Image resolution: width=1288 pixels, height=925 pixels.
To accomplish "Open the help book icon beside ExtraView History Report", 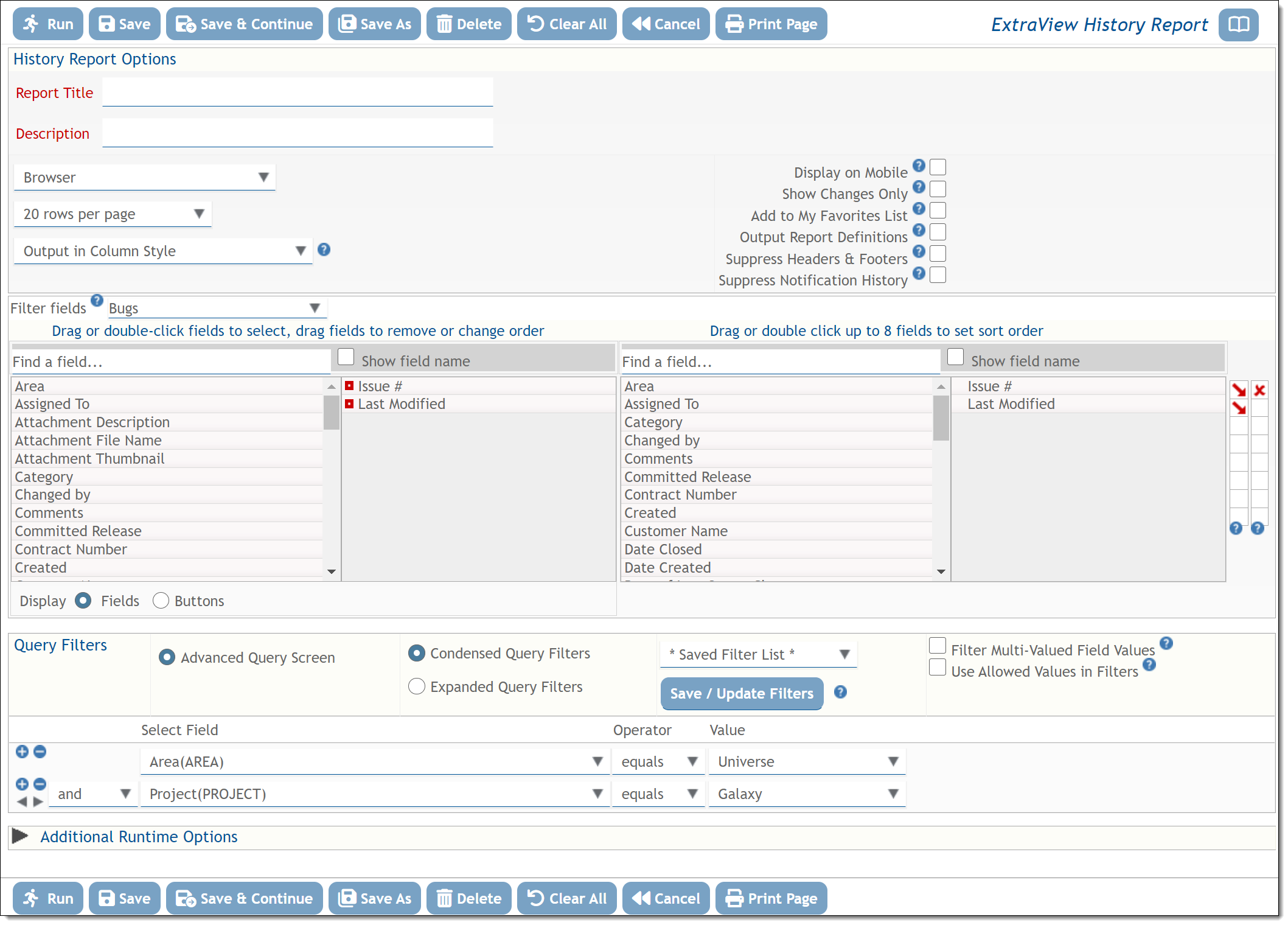I will coord(1238,25).
